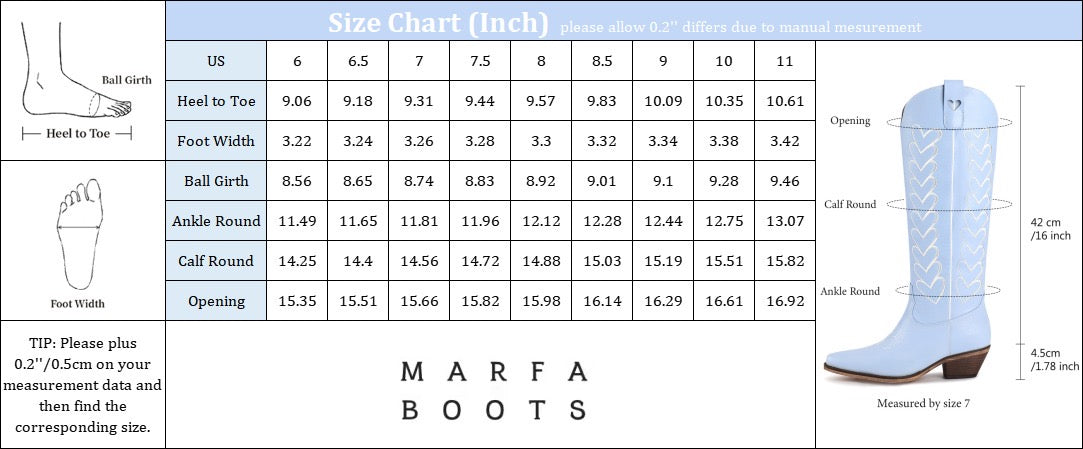Click the Measured by size 7 caption

click(x=923, y=404)
